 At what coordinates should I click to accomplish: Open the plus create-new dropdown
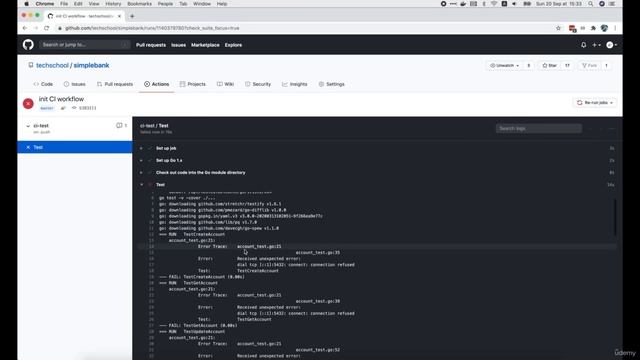596,45
